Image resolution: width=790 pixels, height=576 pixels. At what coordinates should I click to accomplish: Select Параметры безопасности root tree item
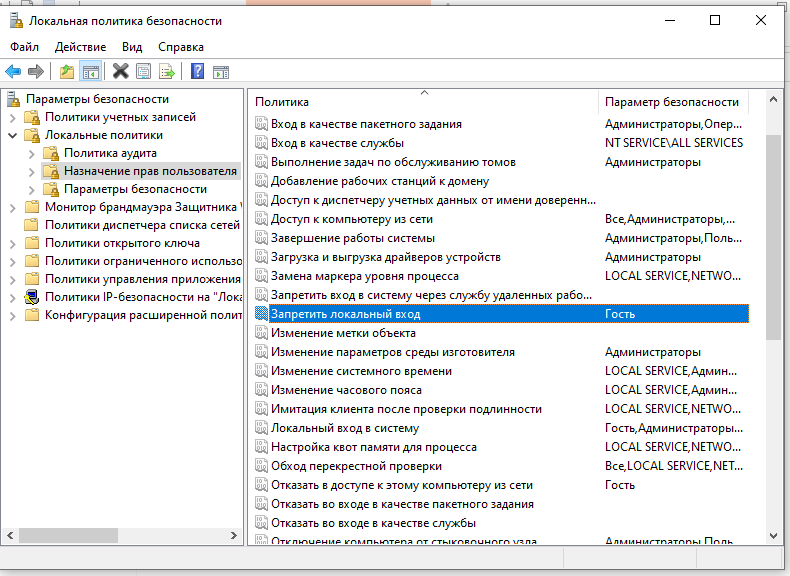[x=97, y=99]
